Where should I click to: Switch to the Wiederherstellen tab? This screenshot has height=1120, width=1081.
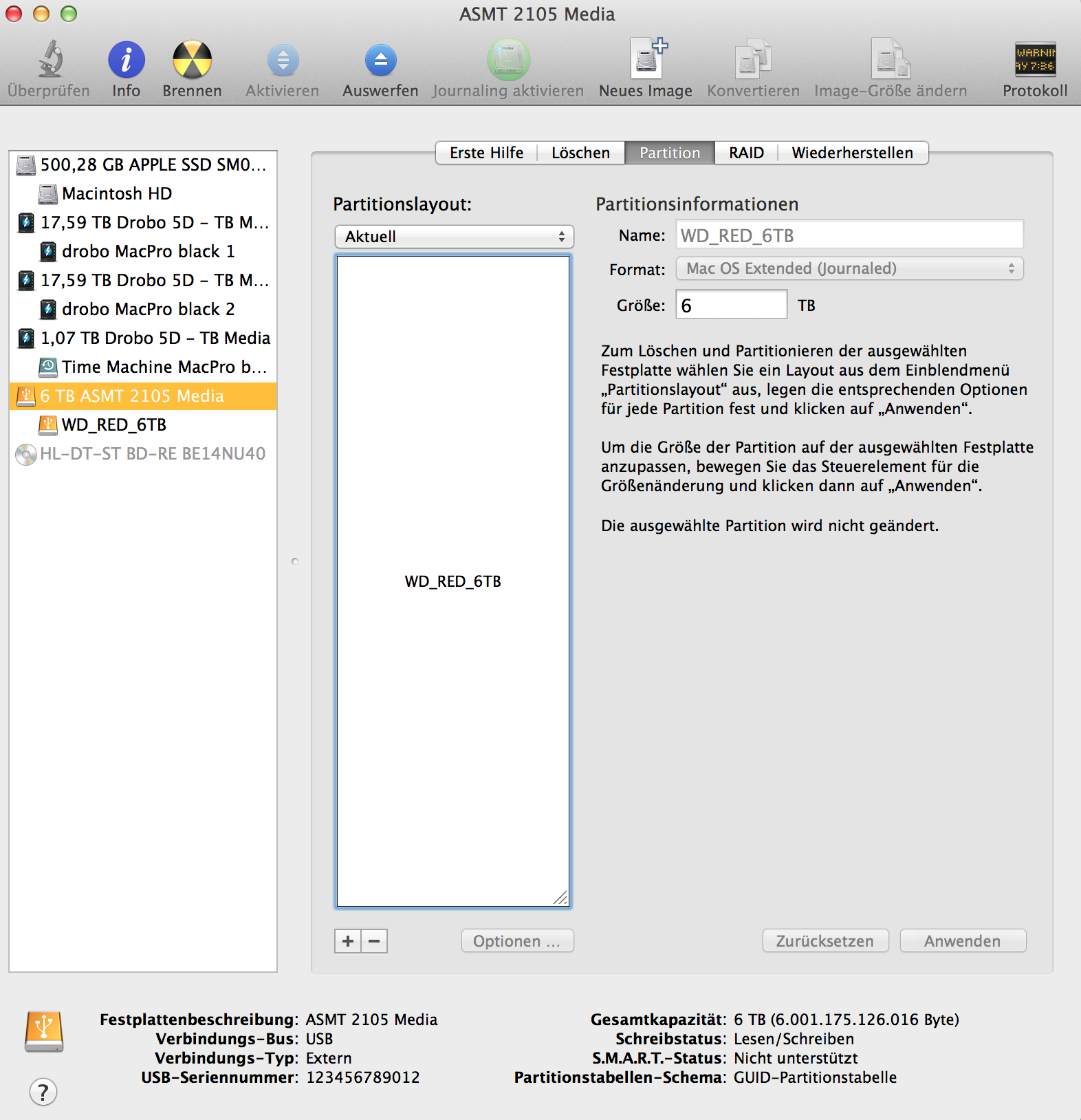click(x=853, y=153)
